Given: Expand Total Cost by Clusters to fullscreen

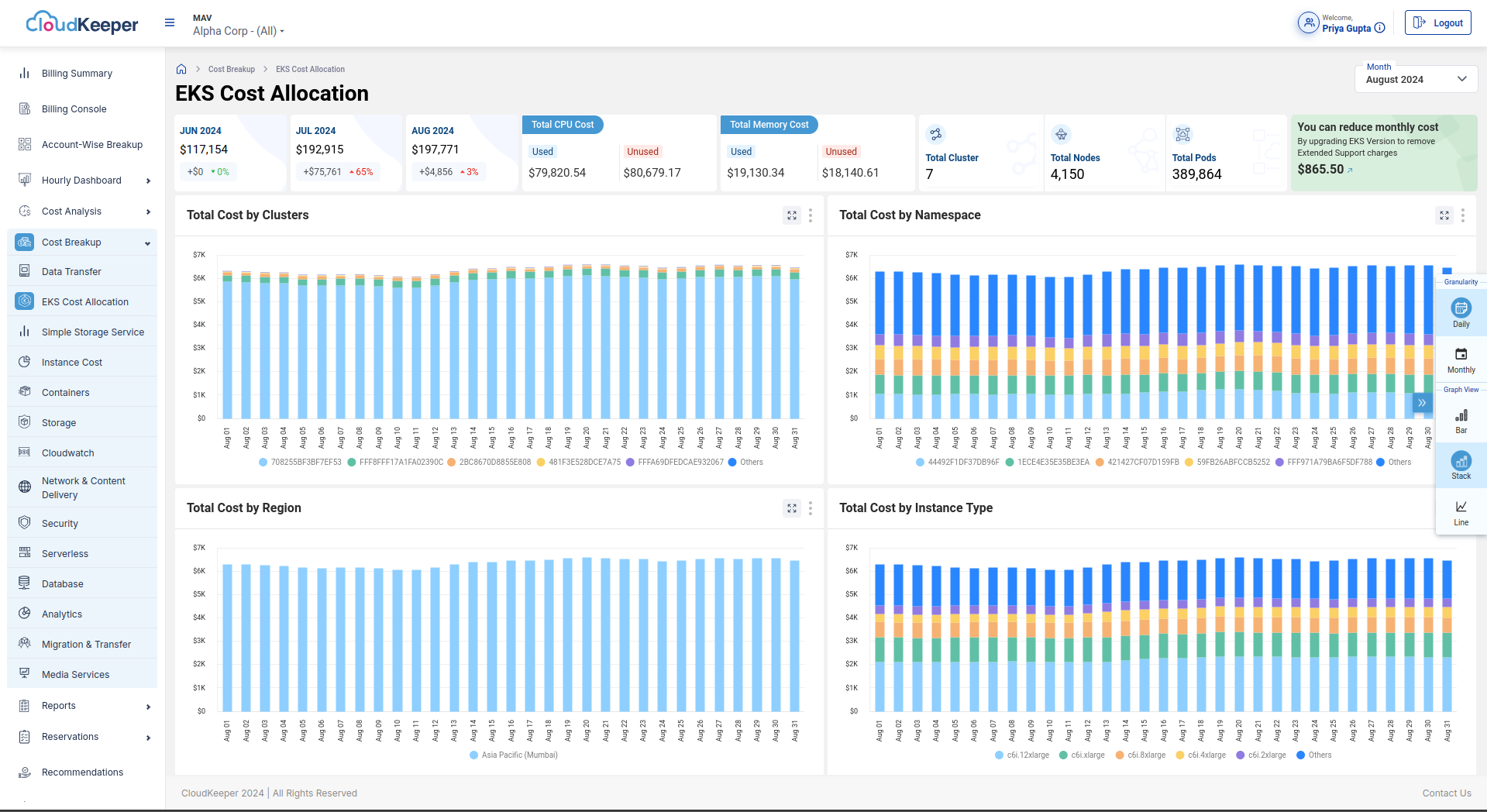Looking at the screenshot, I should [791, 215].
